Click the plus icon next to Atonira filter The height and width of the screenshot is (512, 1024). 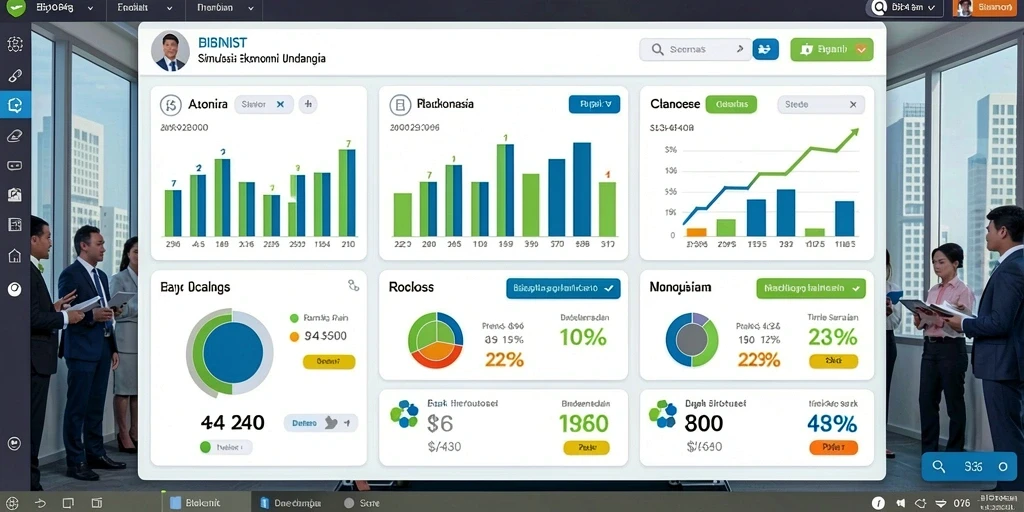(x=308, y=104)
